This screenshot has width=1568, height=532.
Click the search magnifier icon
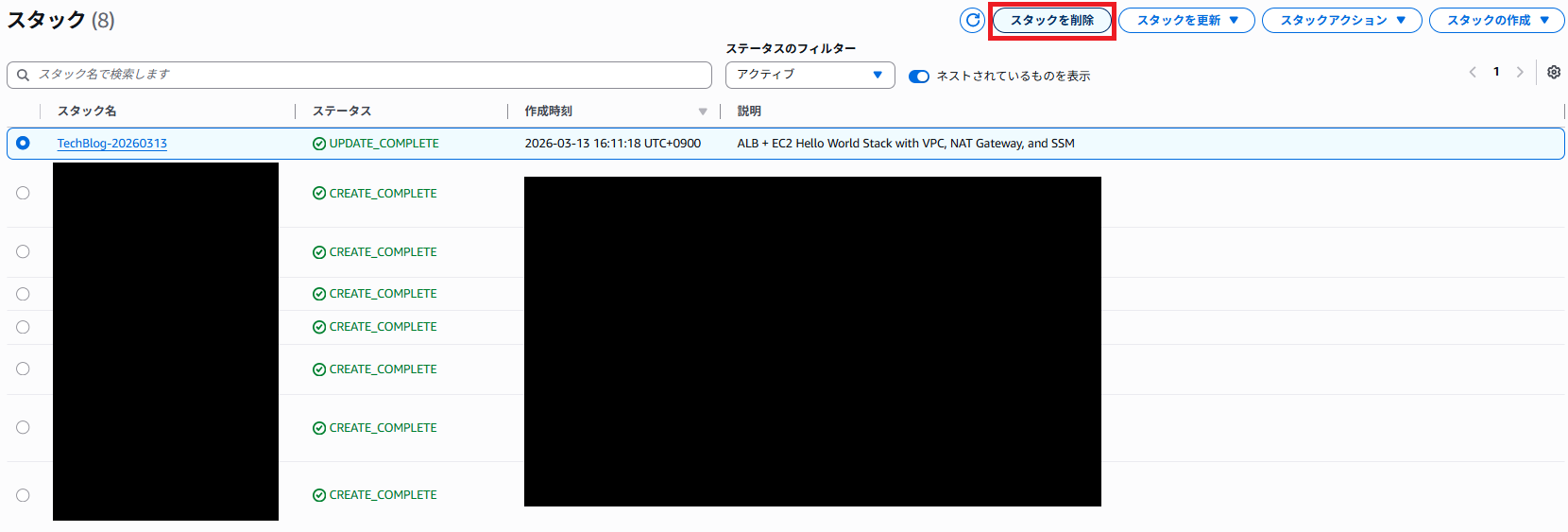point(24,75)
